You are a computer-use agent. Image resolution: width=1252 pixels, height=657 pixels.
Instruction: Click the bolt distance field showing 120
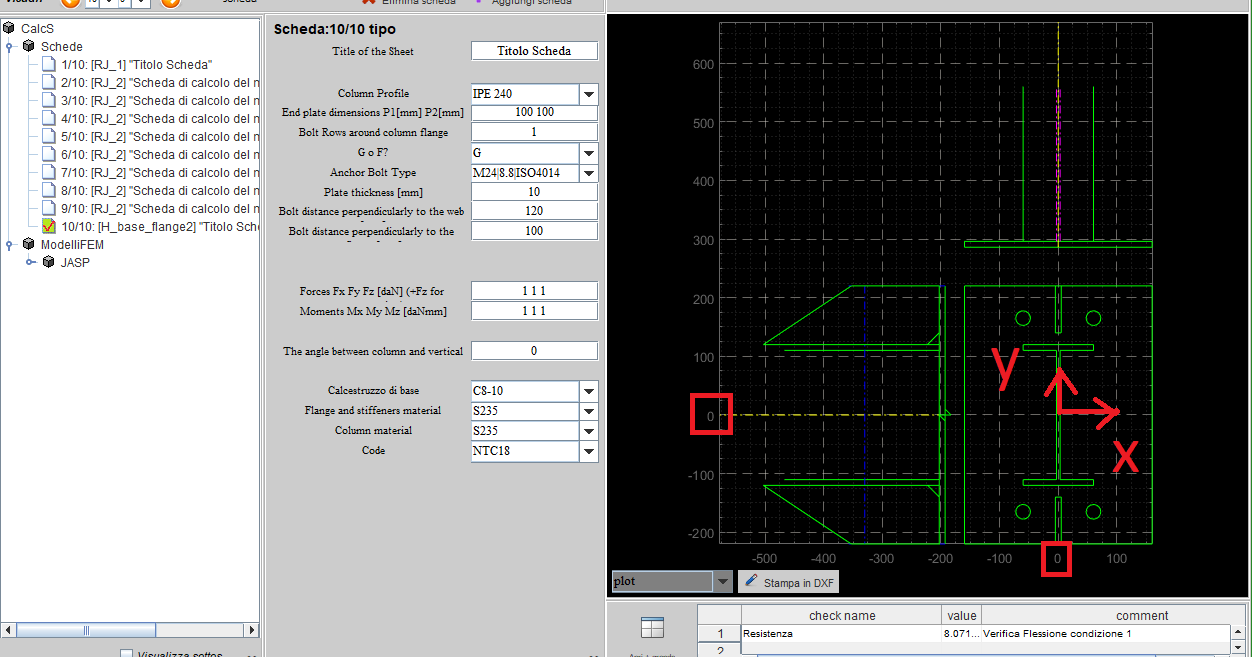click(x=534, y=211)
